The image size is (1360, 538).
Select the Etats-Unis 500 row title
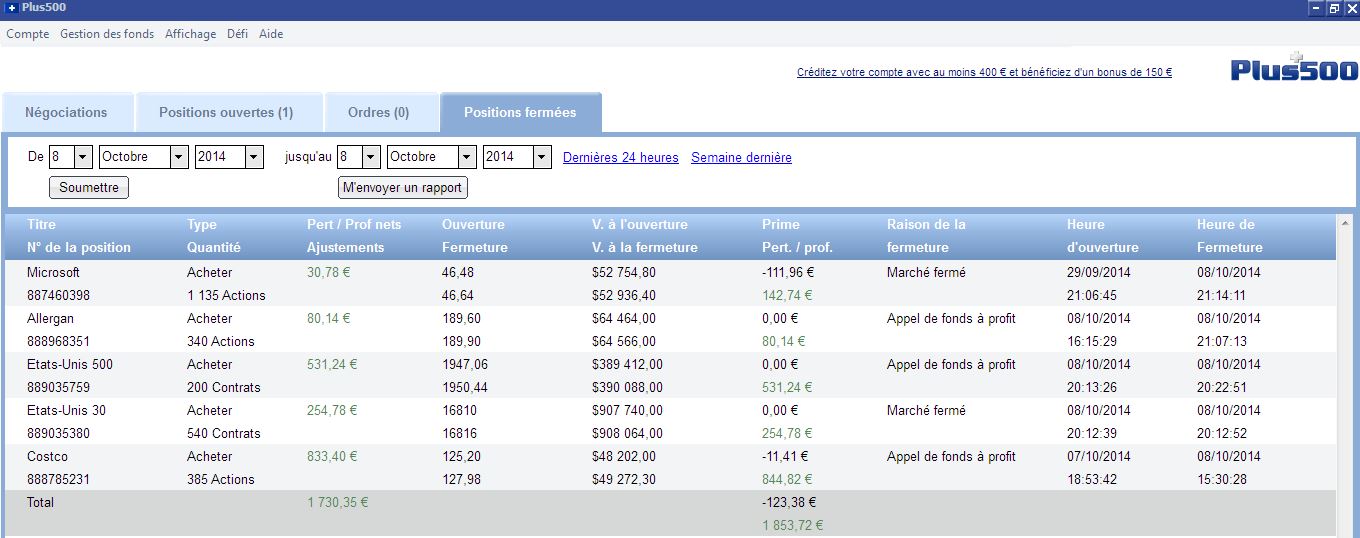pos(70,364)
